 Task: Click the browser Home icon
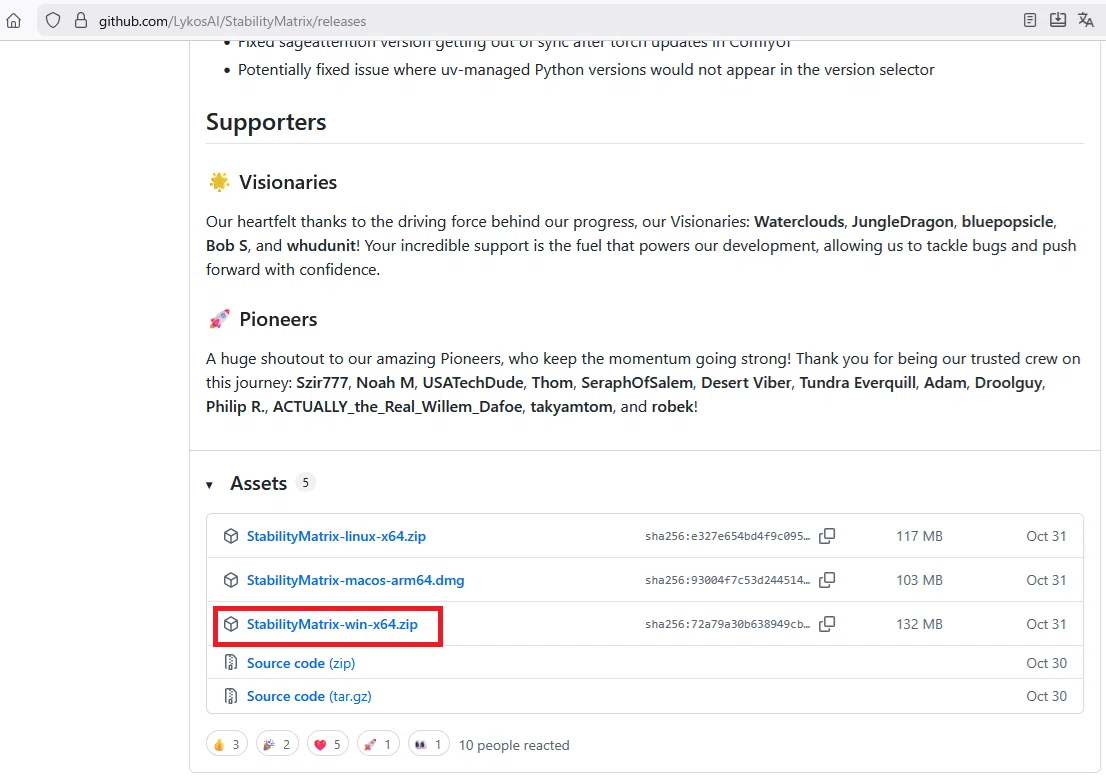(13, 20)
